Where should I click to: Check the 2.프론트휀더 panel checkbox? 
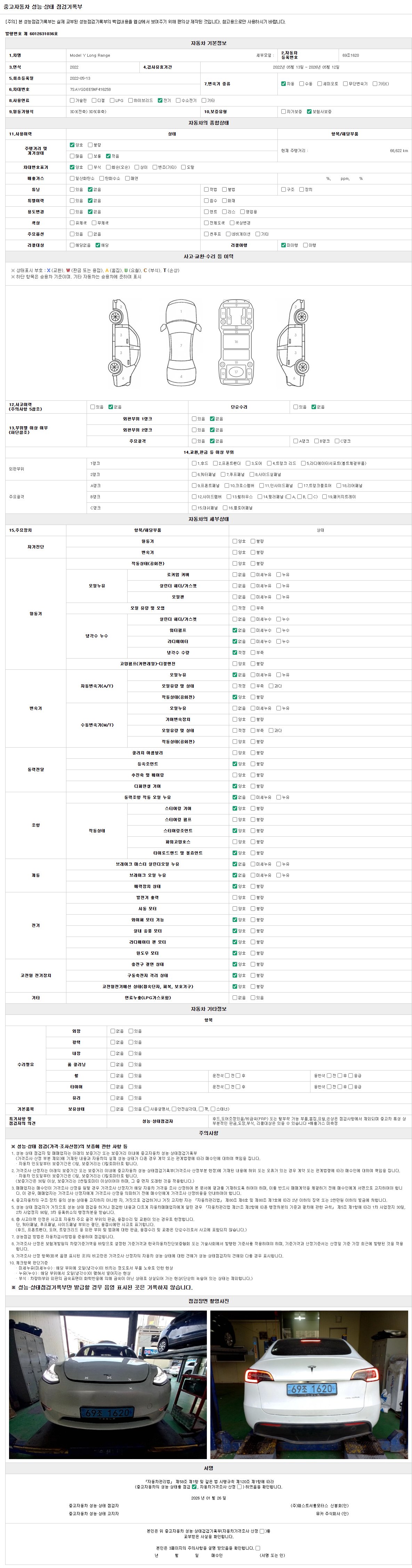(x=216, y=463)
